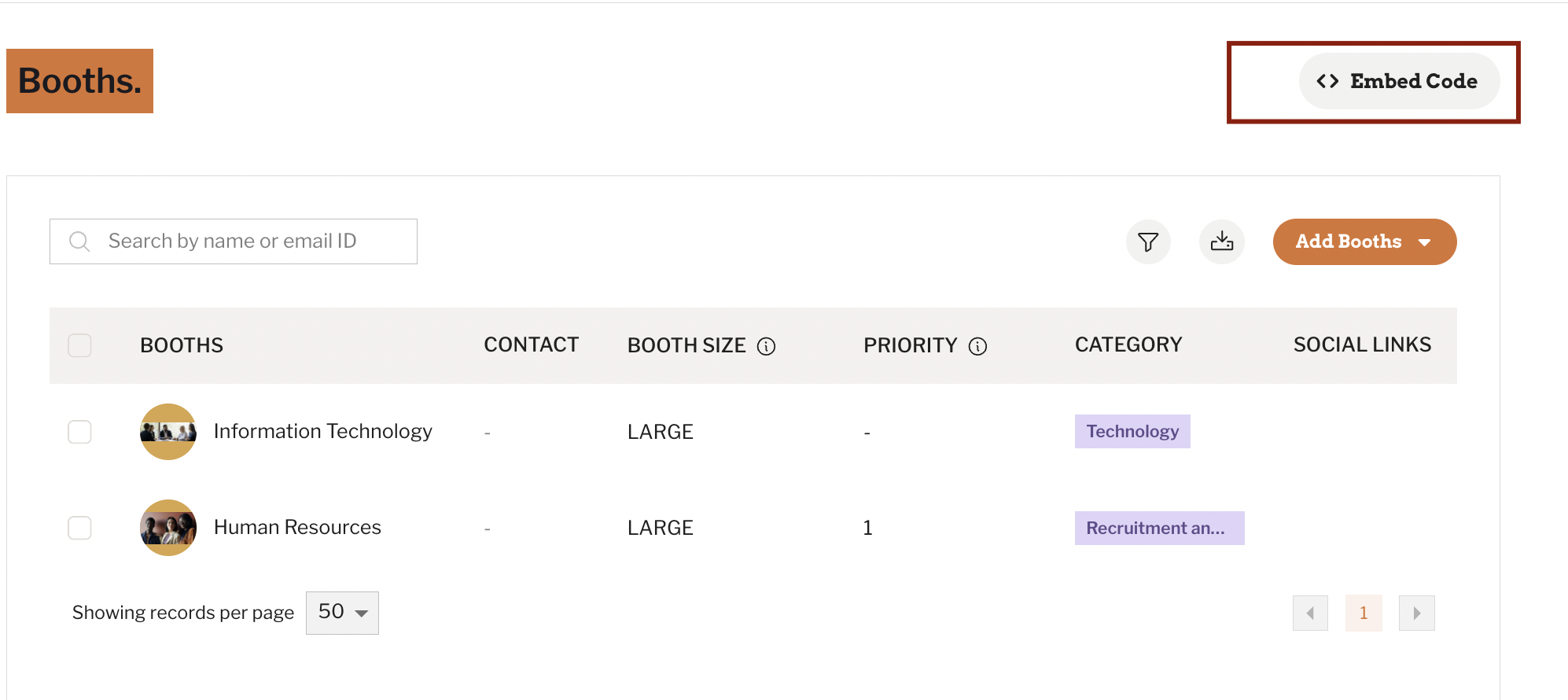Open the Human Resources booth name
This screenshot has height=700, width=1568.
[x=297, y=527]
